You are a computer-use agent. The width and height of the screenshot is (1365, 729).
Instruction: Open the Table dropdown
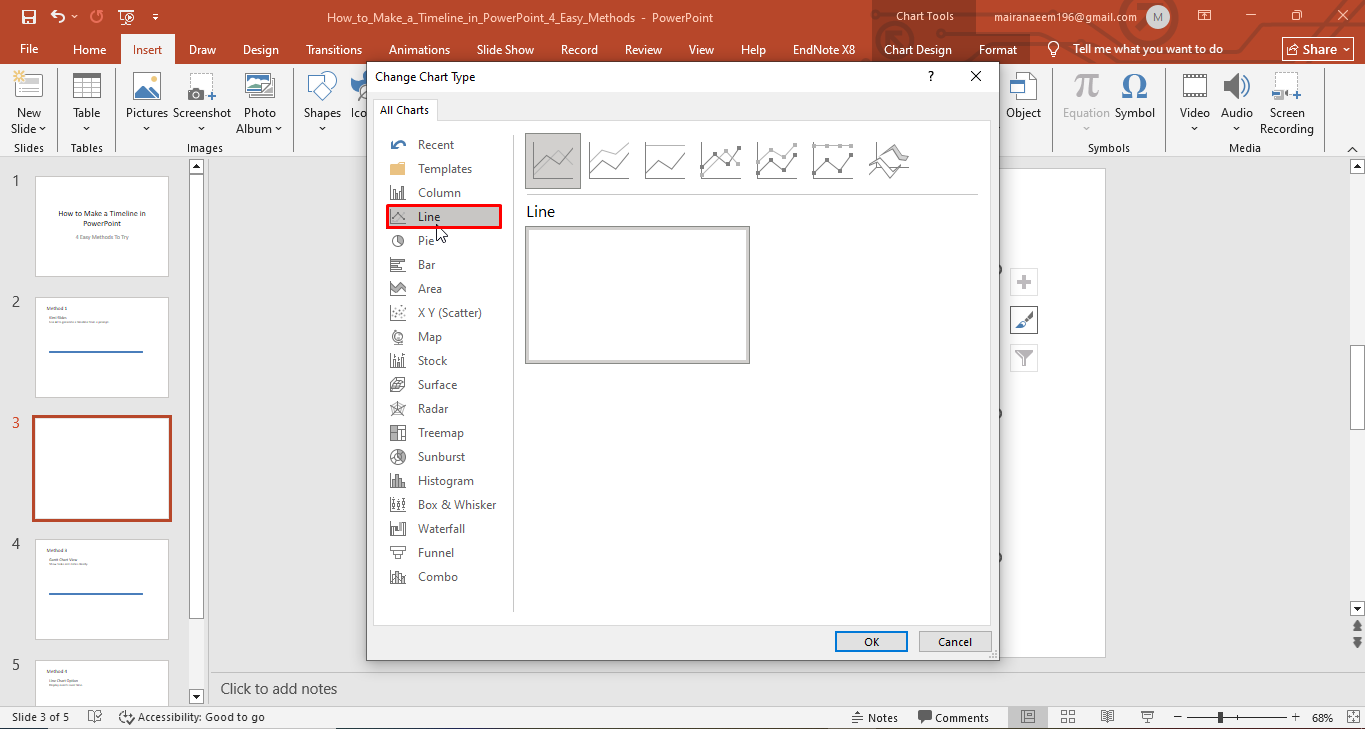tap(87, 128)
